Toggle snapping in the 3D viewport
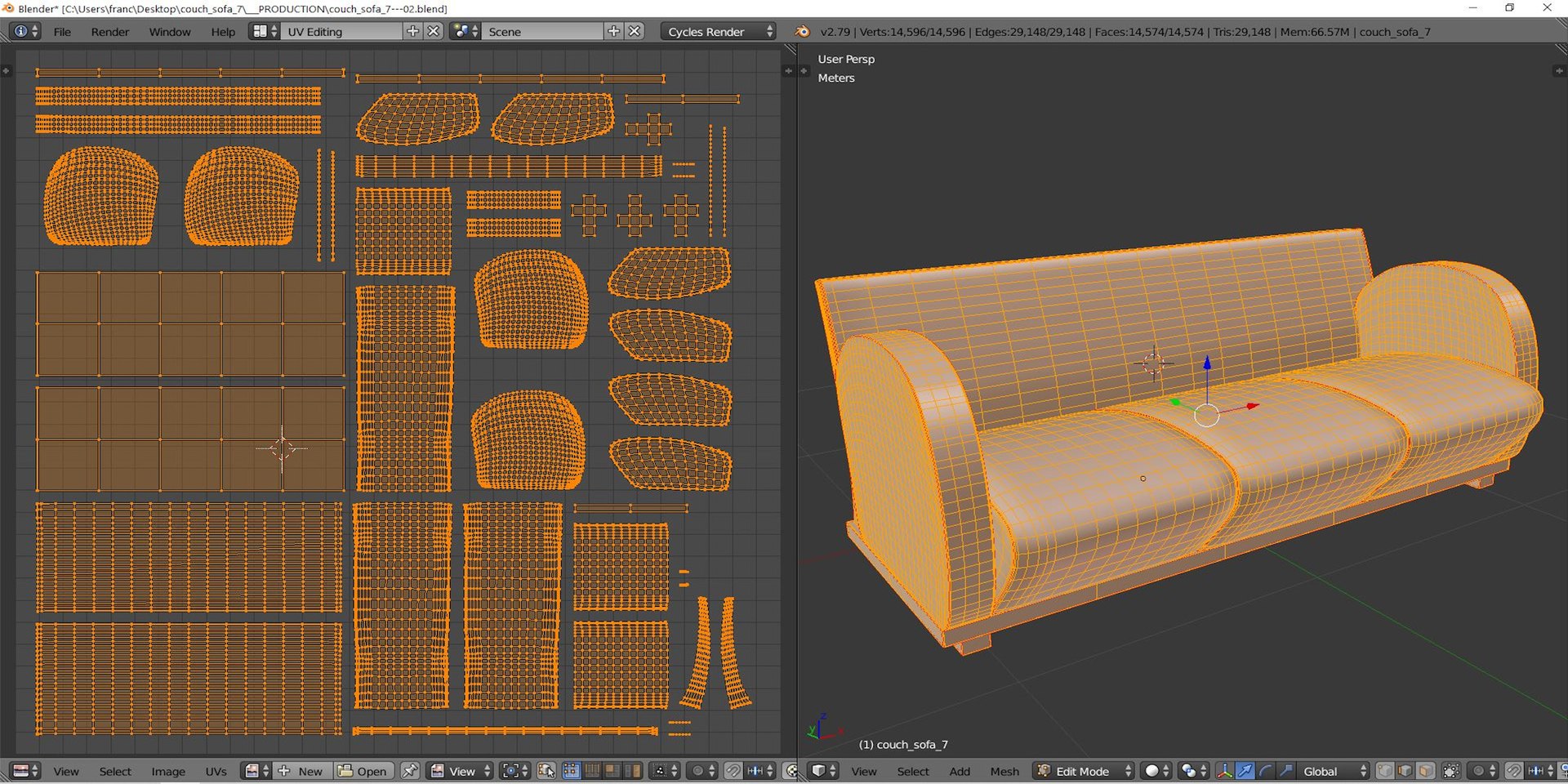Viewport: 1568px width, 784px height. coord(1515,771)
